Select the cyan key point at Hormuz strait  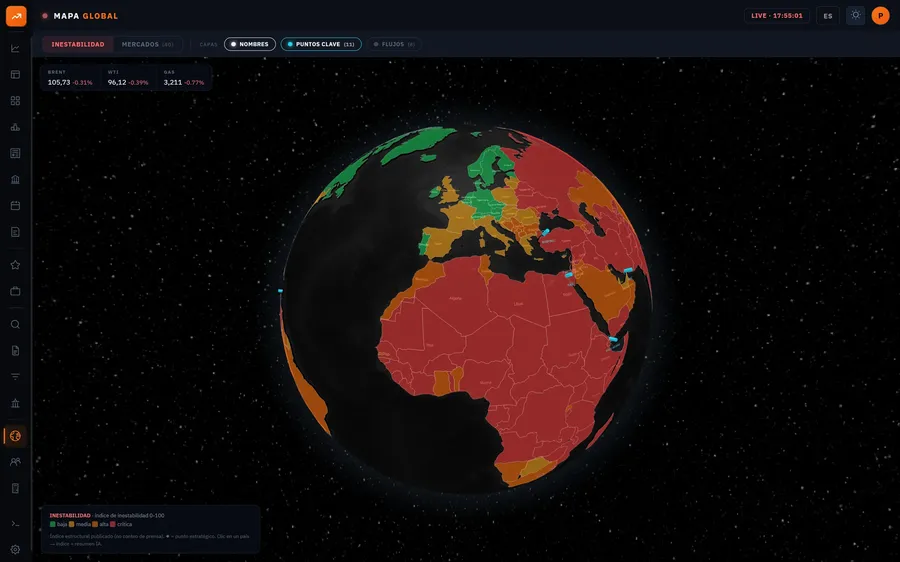(628, 270)
